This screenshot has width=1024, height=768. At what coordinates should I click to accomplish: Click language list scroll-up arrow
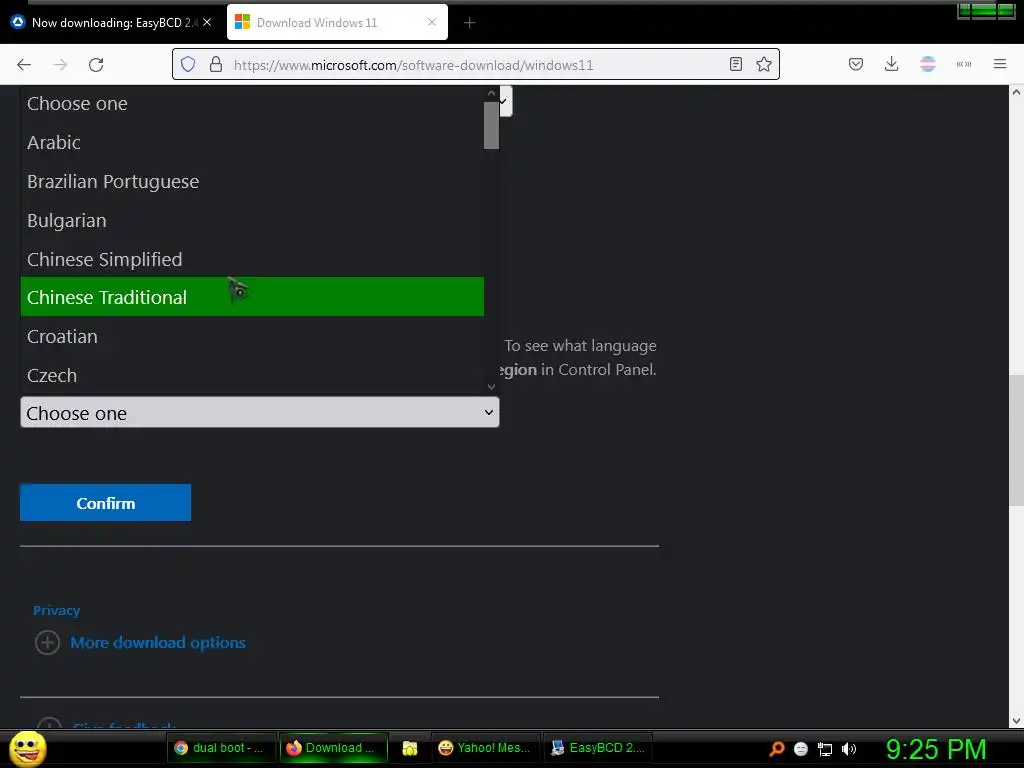[x=491, y=93]
